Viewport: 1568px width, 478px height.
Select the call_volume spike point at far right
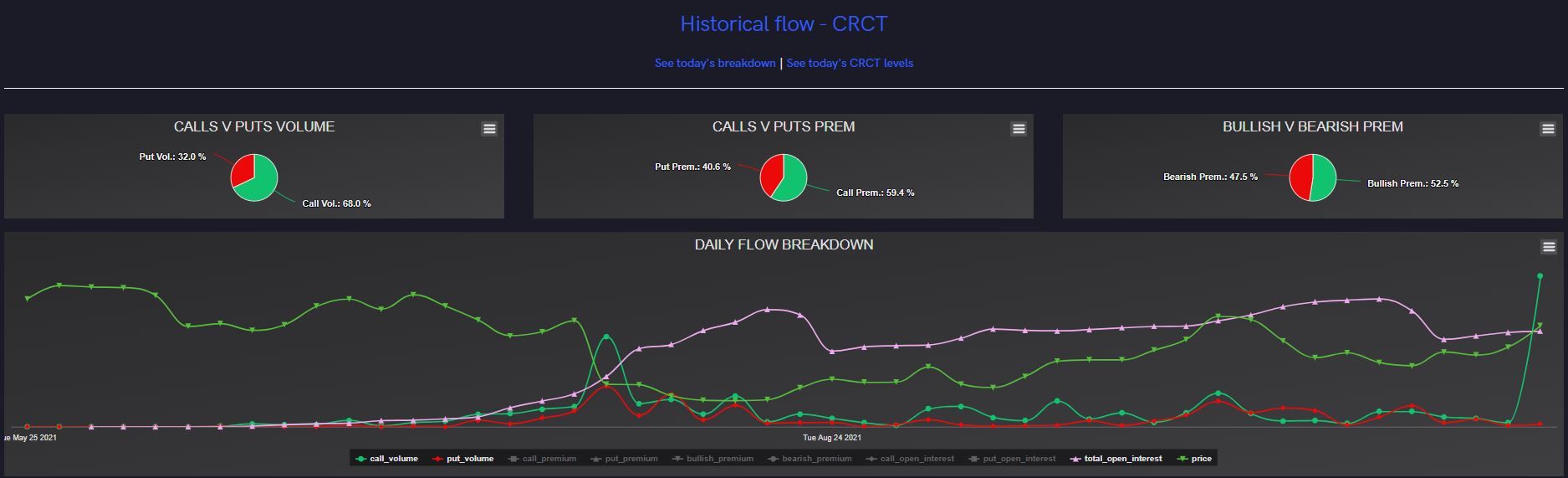tap(1540, 275)
